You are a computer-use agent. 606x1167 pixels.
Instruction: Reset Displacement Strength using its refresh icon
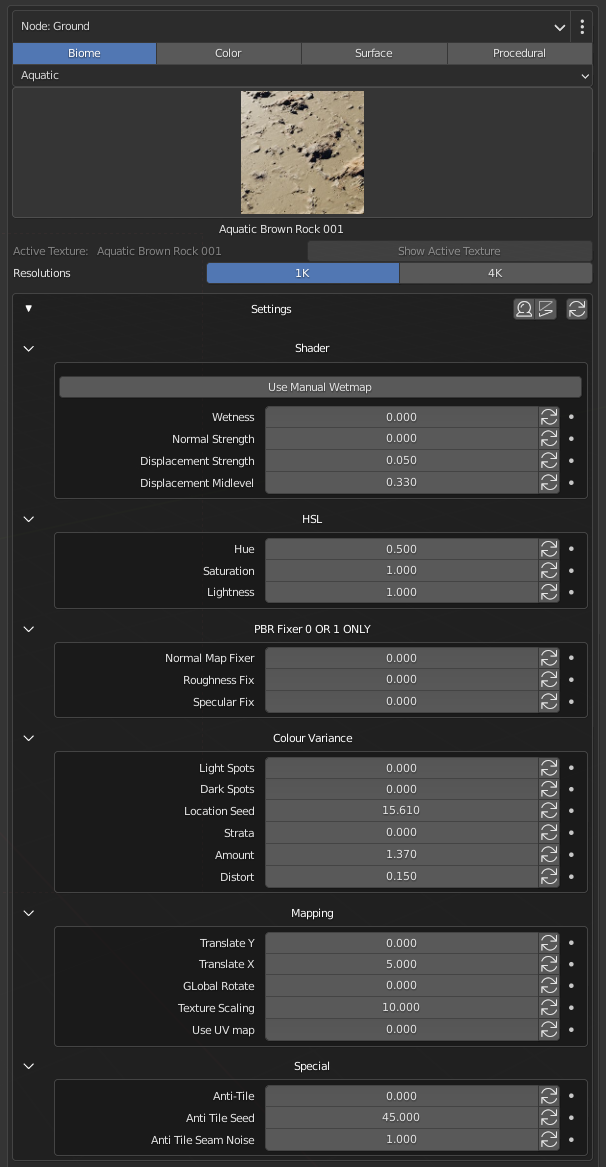(549, 460)
